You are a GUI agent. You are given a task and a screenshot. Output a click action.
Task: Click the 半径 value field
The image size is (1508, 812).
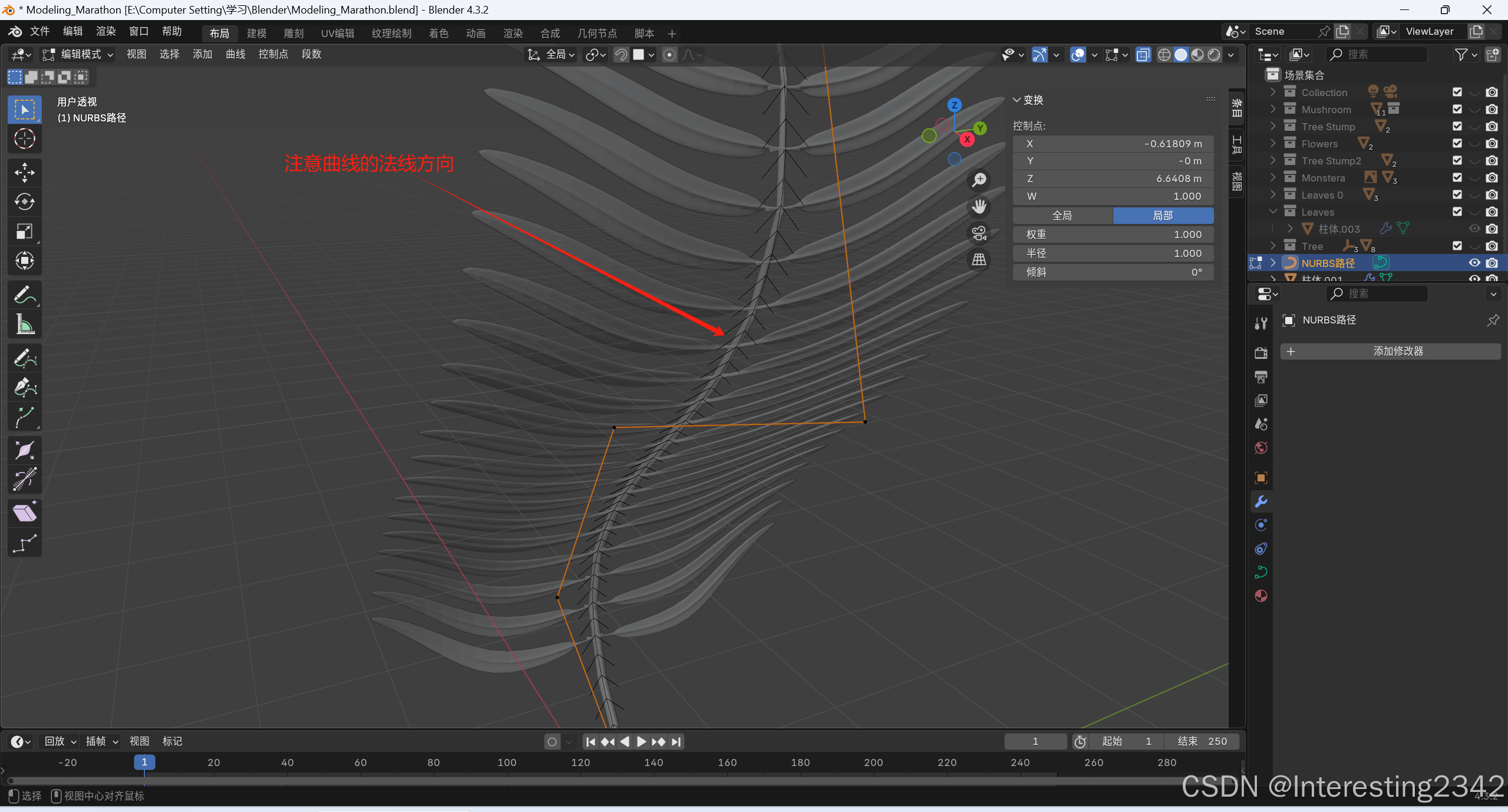pos(1113,253)
